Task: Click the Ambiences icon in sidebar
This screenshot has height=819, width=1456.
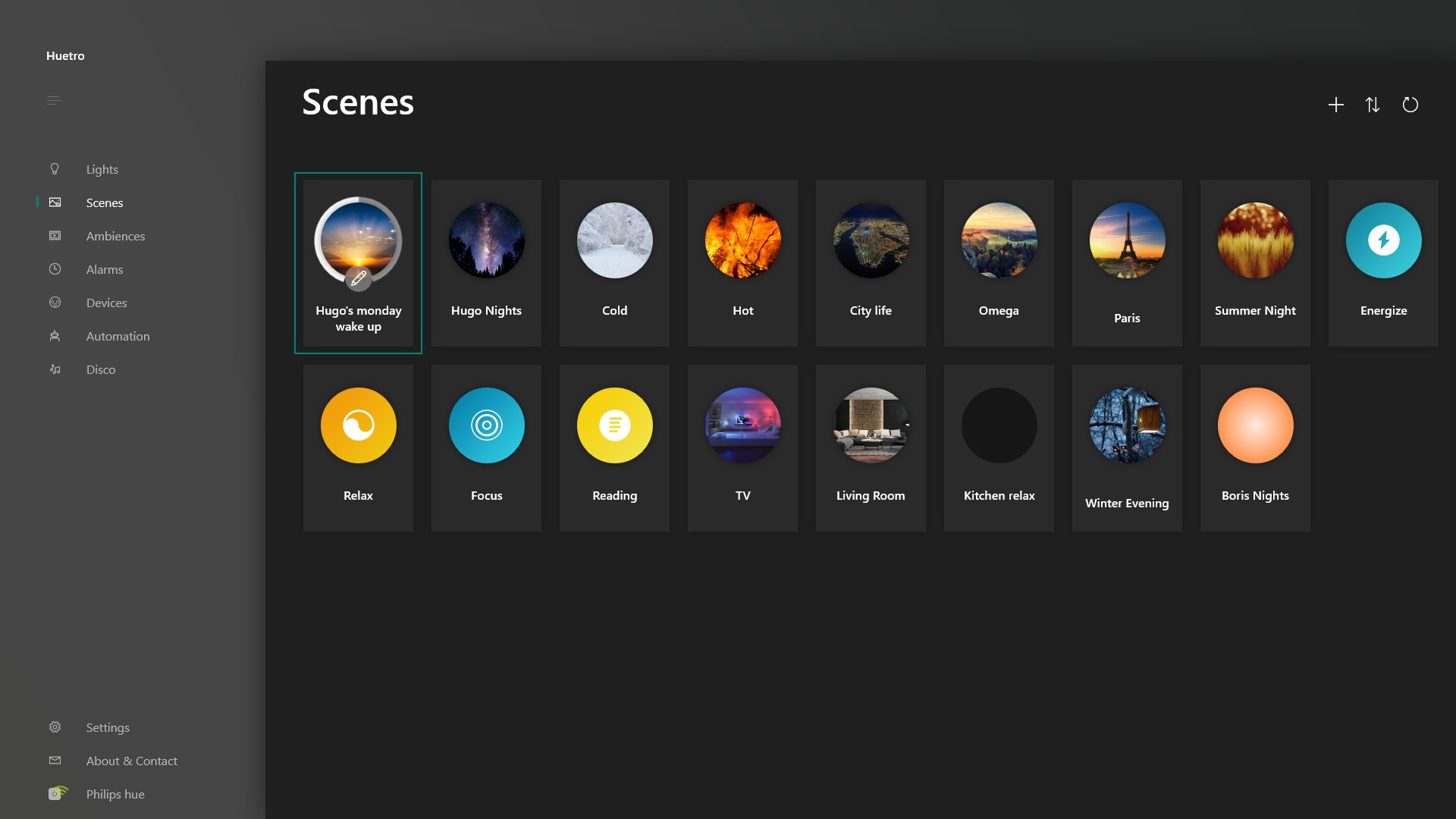Action: [55, 236]
